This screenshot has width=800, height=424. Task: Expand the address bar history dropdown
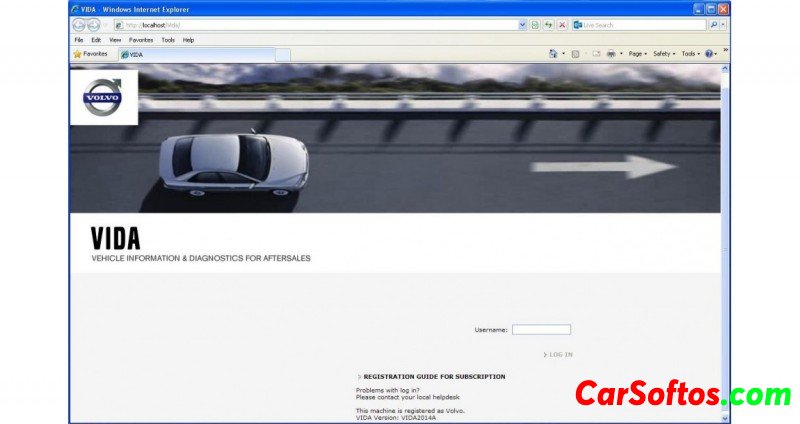tap(522, 24)
